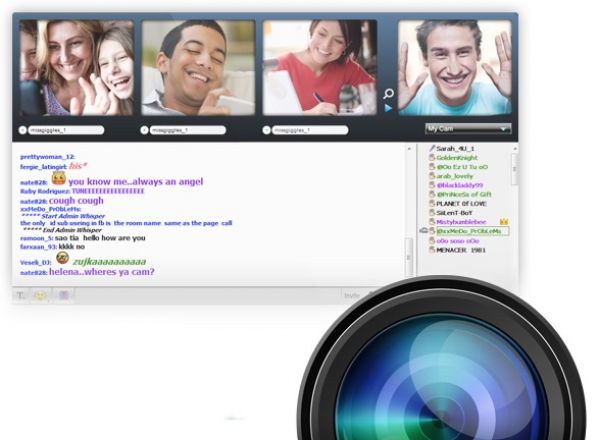Select the webcam feed of the laughing man
Image resolution: width=600 pixels, height=440 pixels.
point(198,68)
